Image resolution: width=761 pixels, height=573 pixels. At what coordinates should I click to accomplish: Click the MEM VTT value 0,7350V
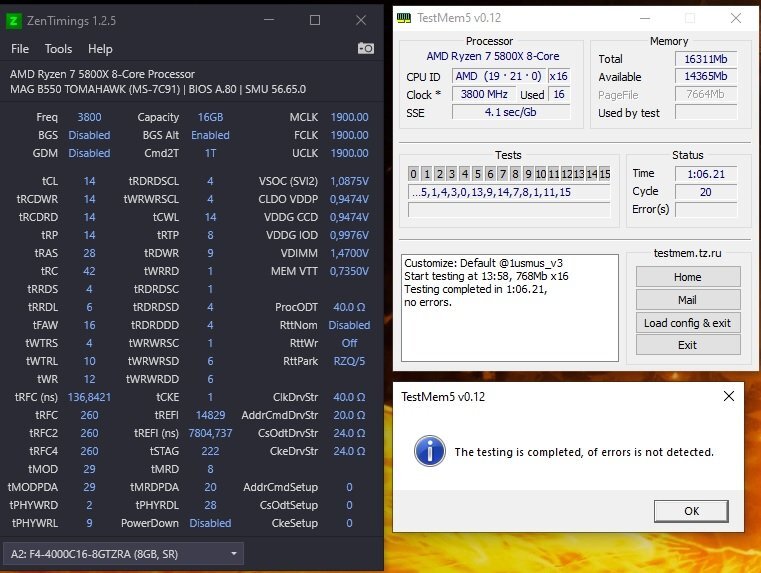tap(349, 271)
